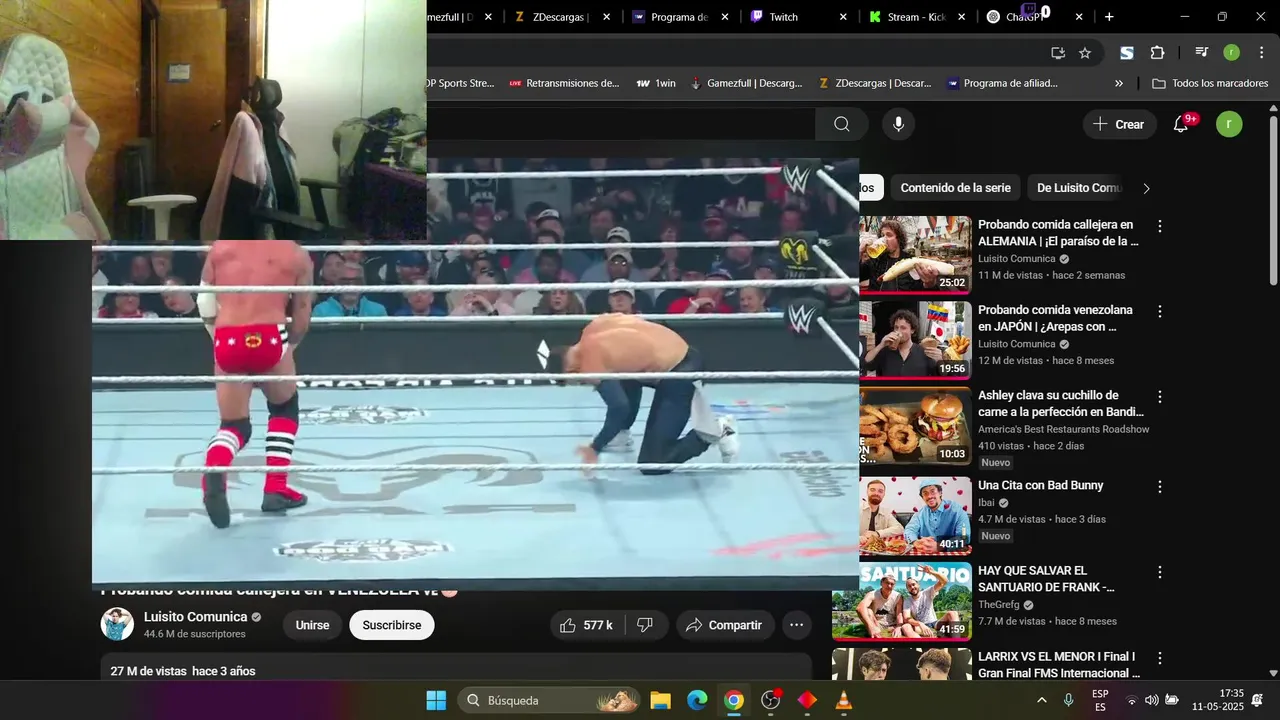Click America's Best Restaurants Roadshow channel name
This screenshot has width=1280, height=720.
pyautogui.click(x=1063, y=429)
